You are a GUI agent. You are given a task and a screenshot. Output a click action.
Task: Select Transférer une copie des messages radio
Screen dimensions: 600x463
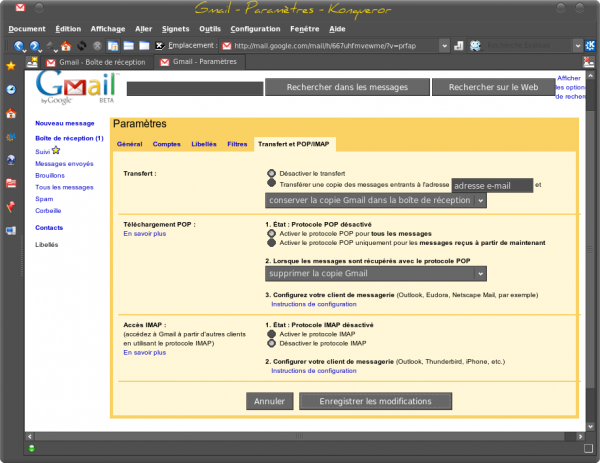(x=271, y=183)
